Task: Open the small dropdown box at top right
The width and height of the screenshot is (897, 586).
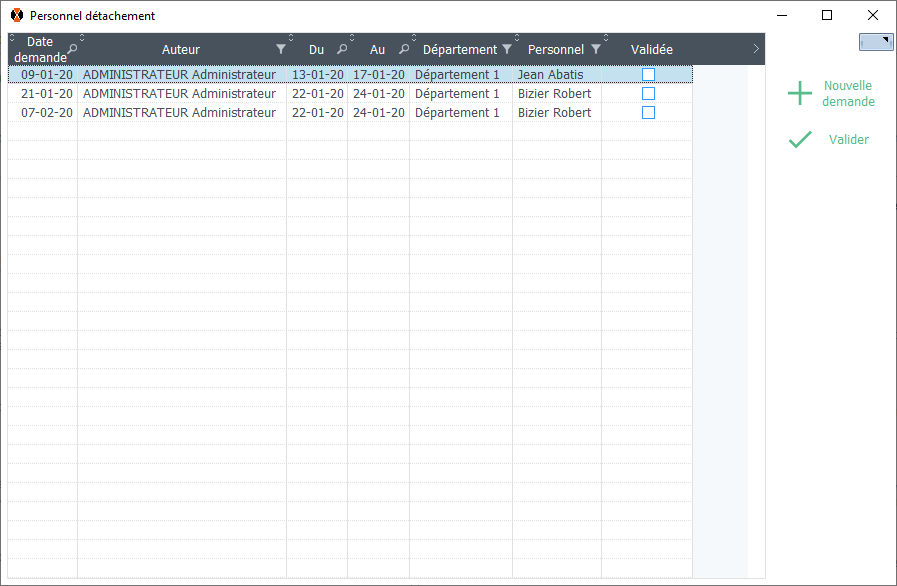Action: (x=876, y=42)
